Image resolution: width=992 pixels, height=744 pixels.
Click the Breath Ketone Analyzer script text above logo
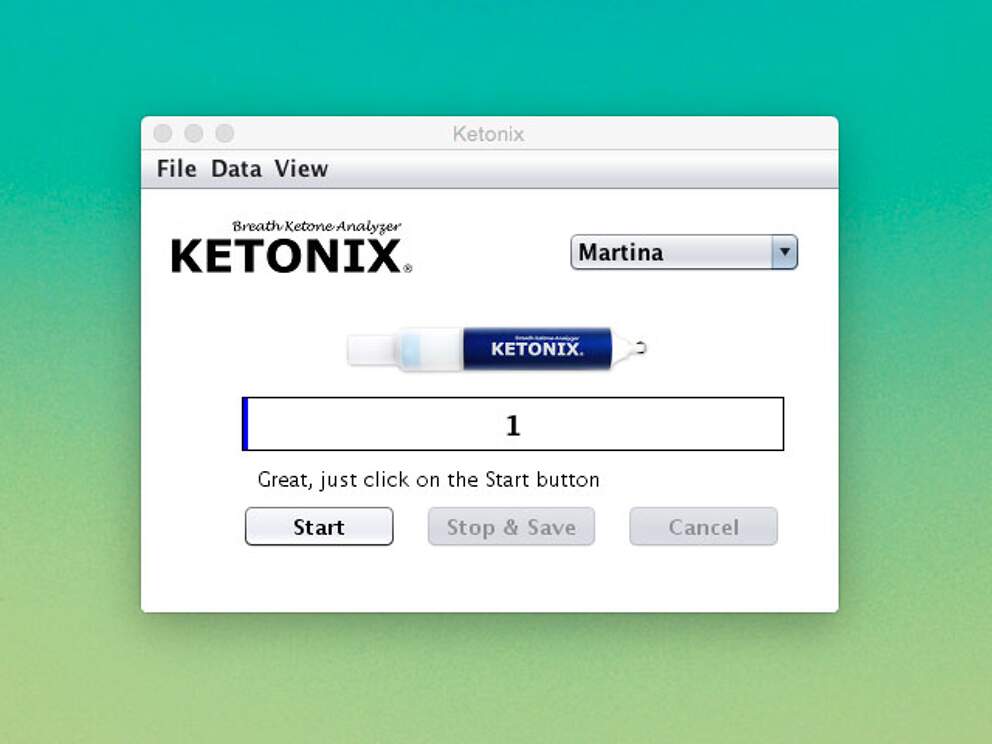[315, 227]
